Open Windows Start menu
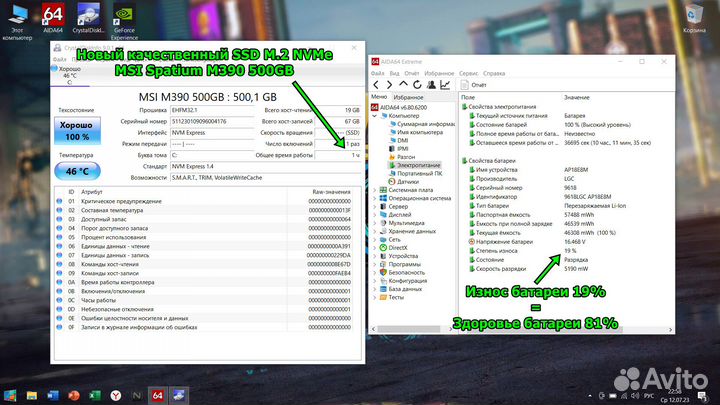The image size is (720, 405). coord(10,395)
